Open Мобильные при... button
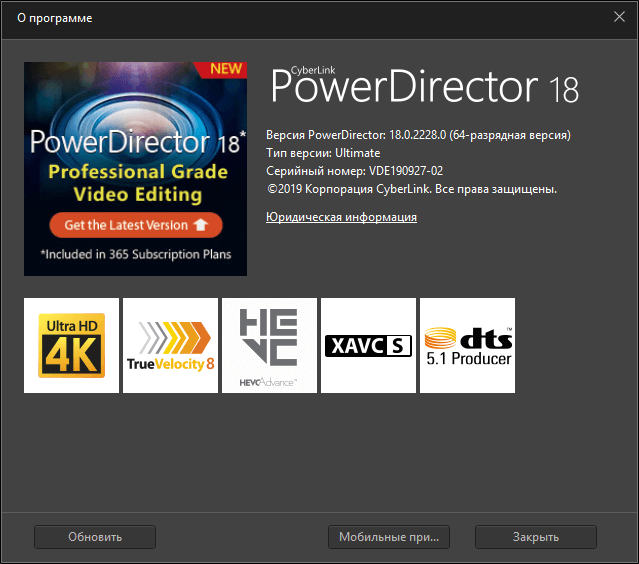Viewport: 639px width, 564px height. (x=389, y=537)
